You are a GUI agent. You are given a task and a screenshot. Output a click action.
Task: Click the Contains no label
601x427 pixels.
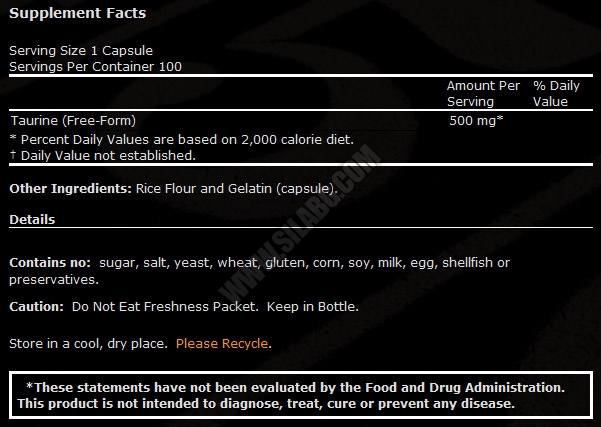[50, 263]
